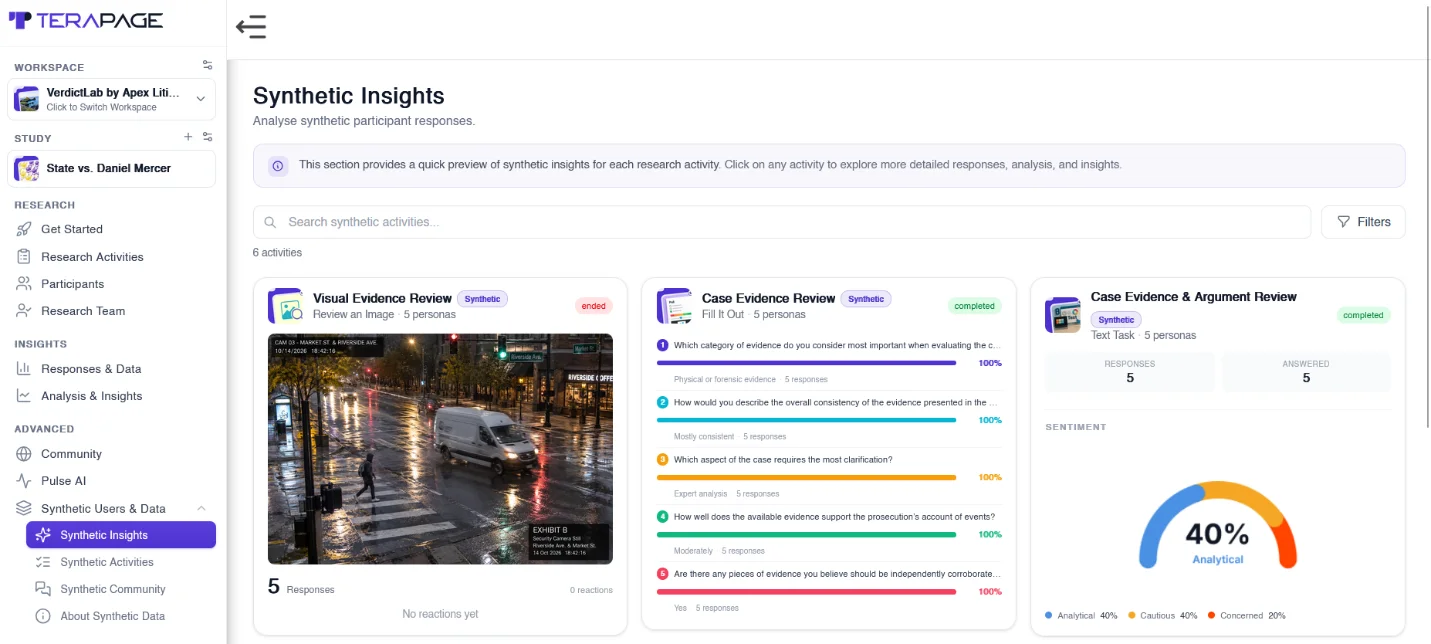Click the Participants people icon
The height and width of the screenshot is (644, 1431).
24,284
